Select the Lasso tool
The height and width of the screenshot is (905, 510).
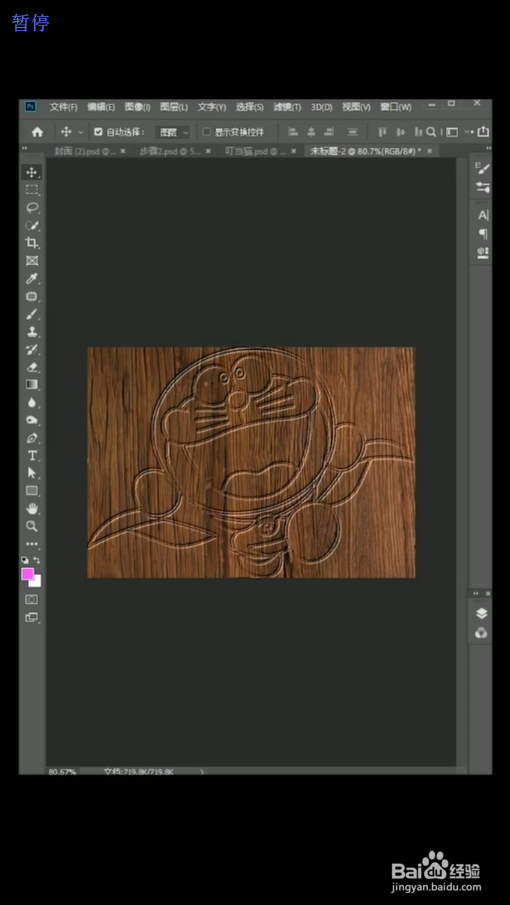(x=32, y=207)
